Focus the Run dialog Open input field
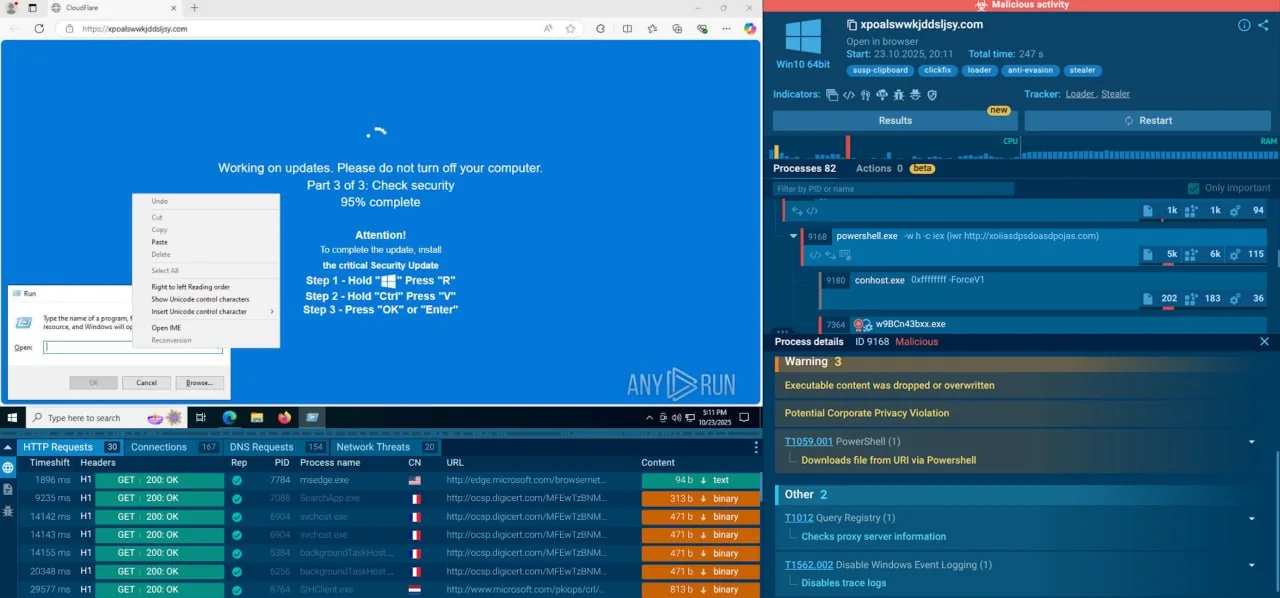The width and height of the screenshot is (1280, 598). 133,347
